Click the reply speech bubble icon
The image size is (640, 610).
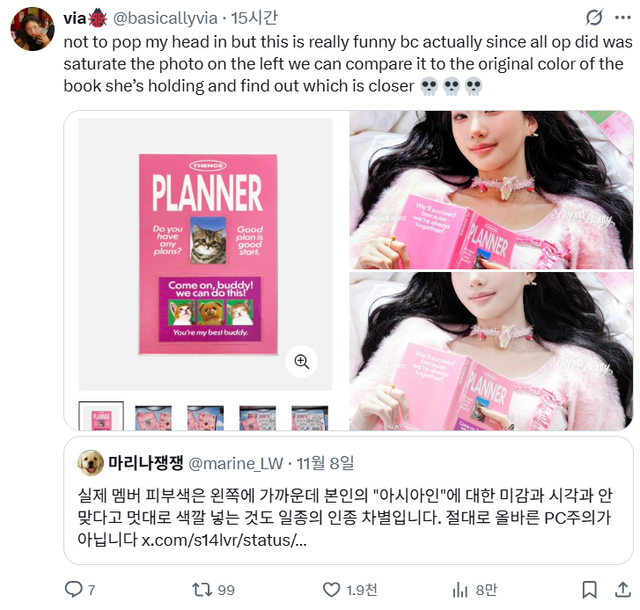[x=73, y=589]
